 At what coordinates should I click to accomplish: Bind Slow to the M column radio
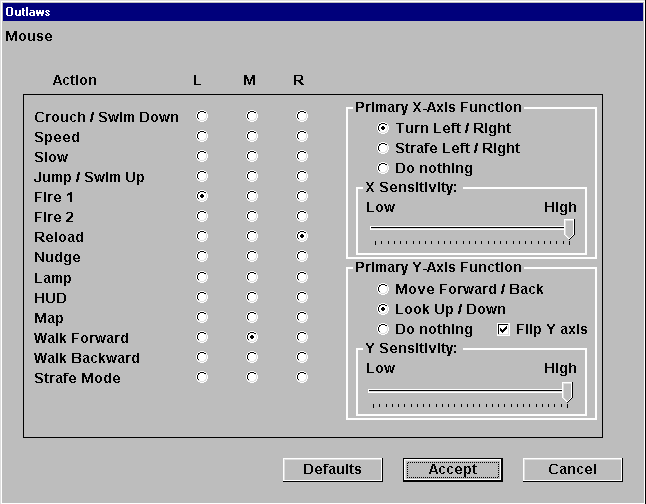252,156
